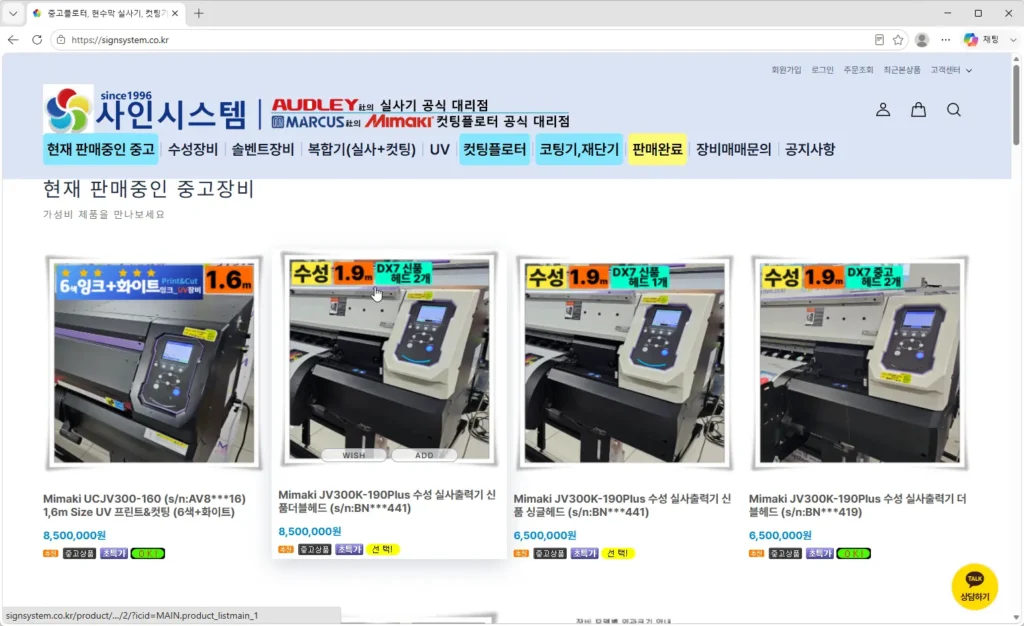This screenshot has width=1024, height=626.
Task: Reload the page with refresh icon
Action: [x=37, y=40]
